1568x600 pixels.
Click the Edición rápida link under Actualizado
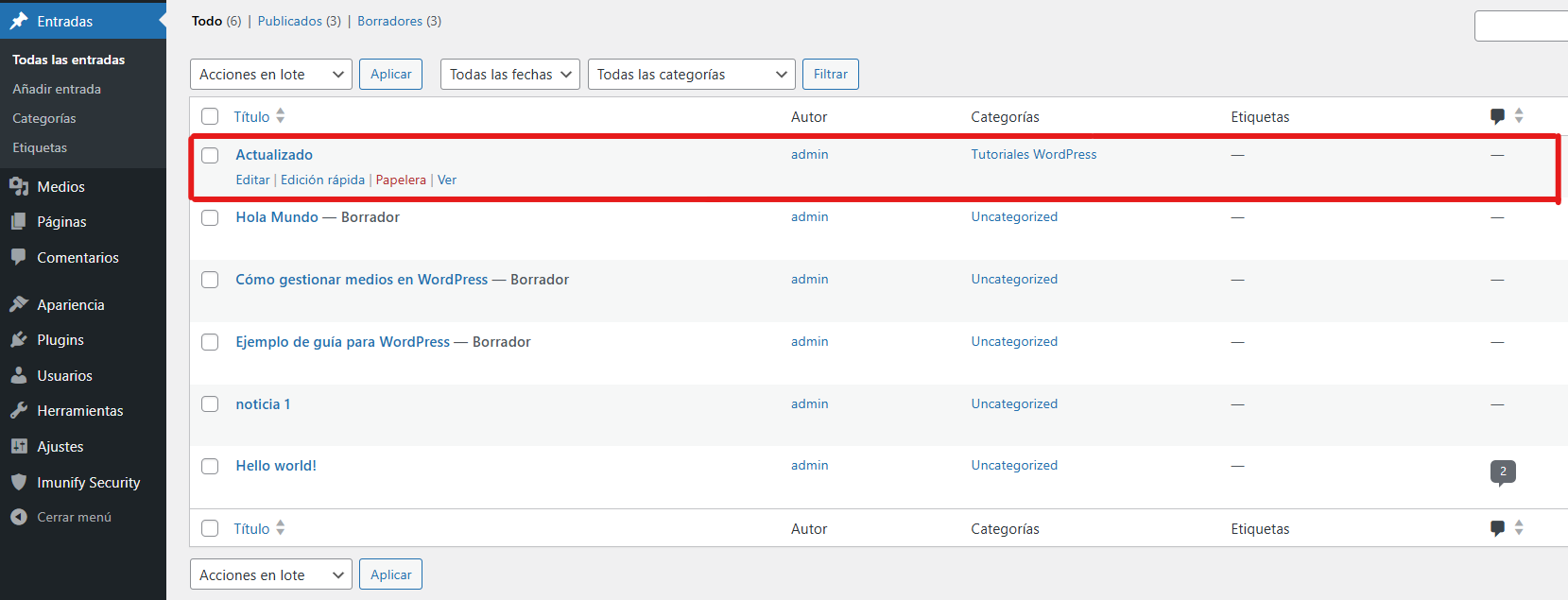click(322, 180)
